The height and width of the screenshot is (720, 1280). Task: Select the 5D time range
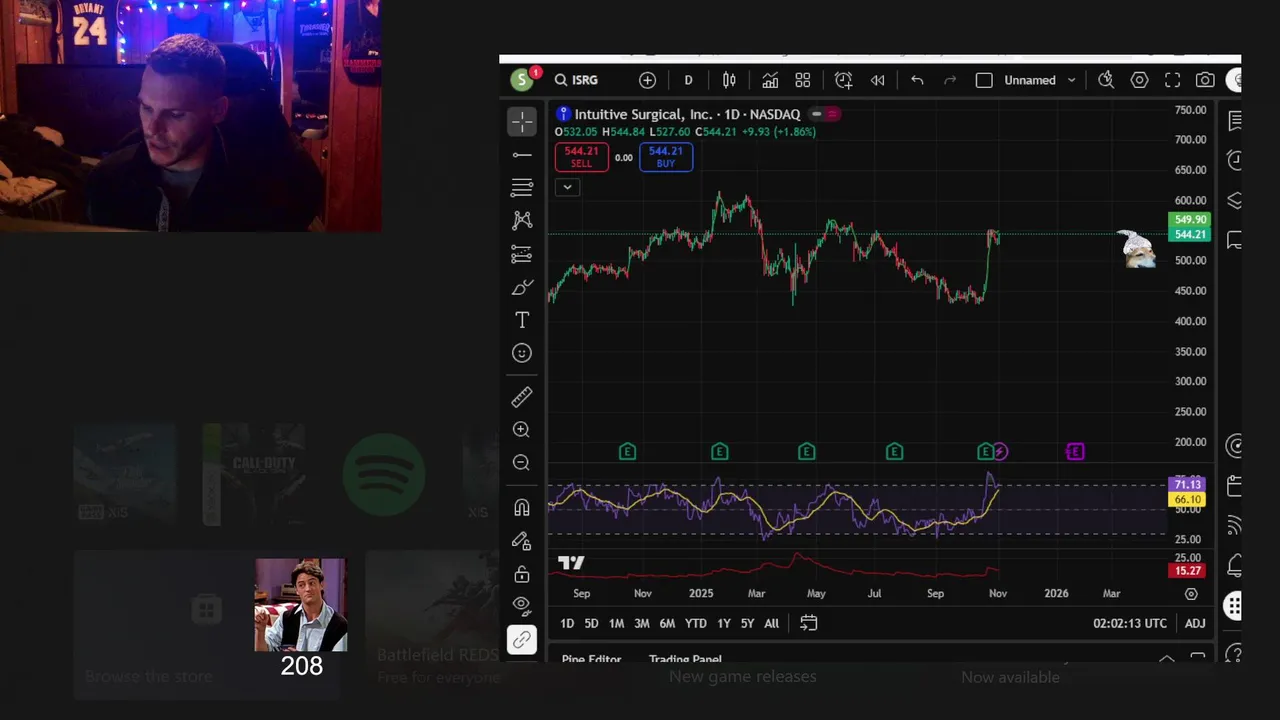[591, 623]
